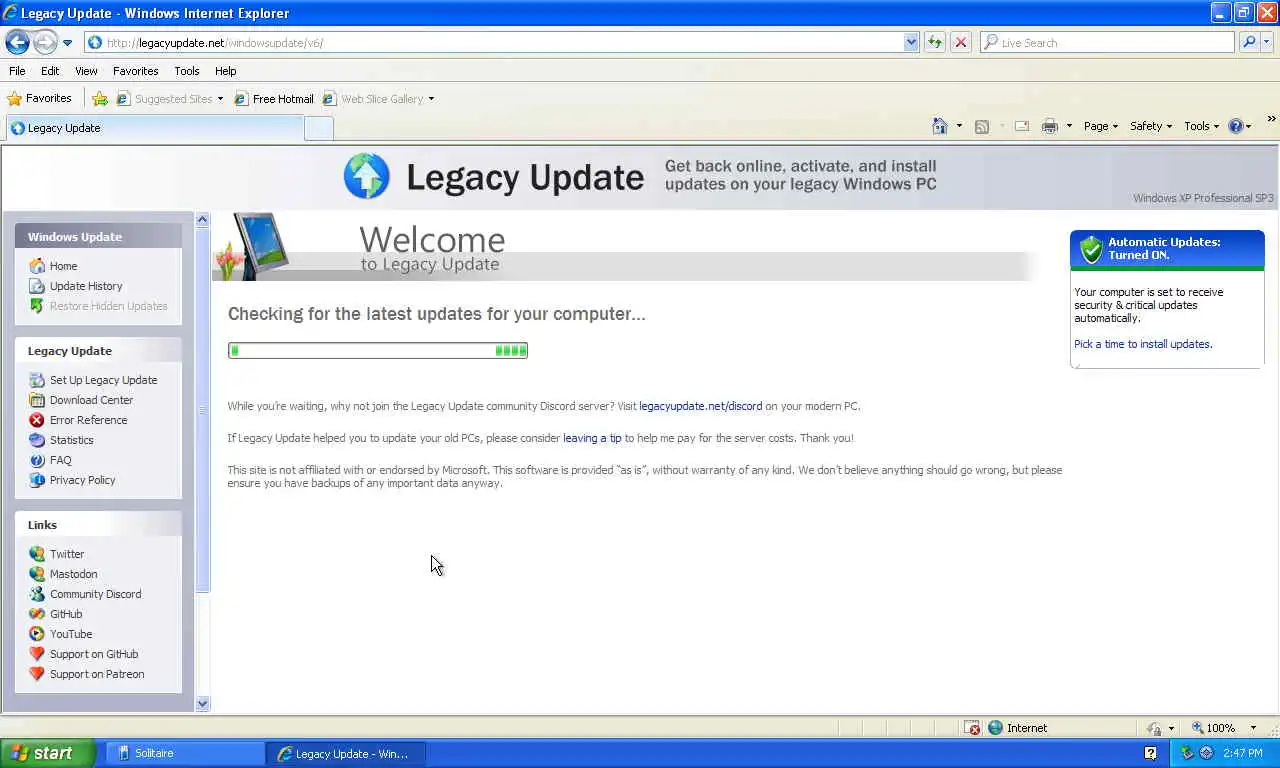
Task: Open the Free Hotmail favorites link
Action: (x=275, y=99)
